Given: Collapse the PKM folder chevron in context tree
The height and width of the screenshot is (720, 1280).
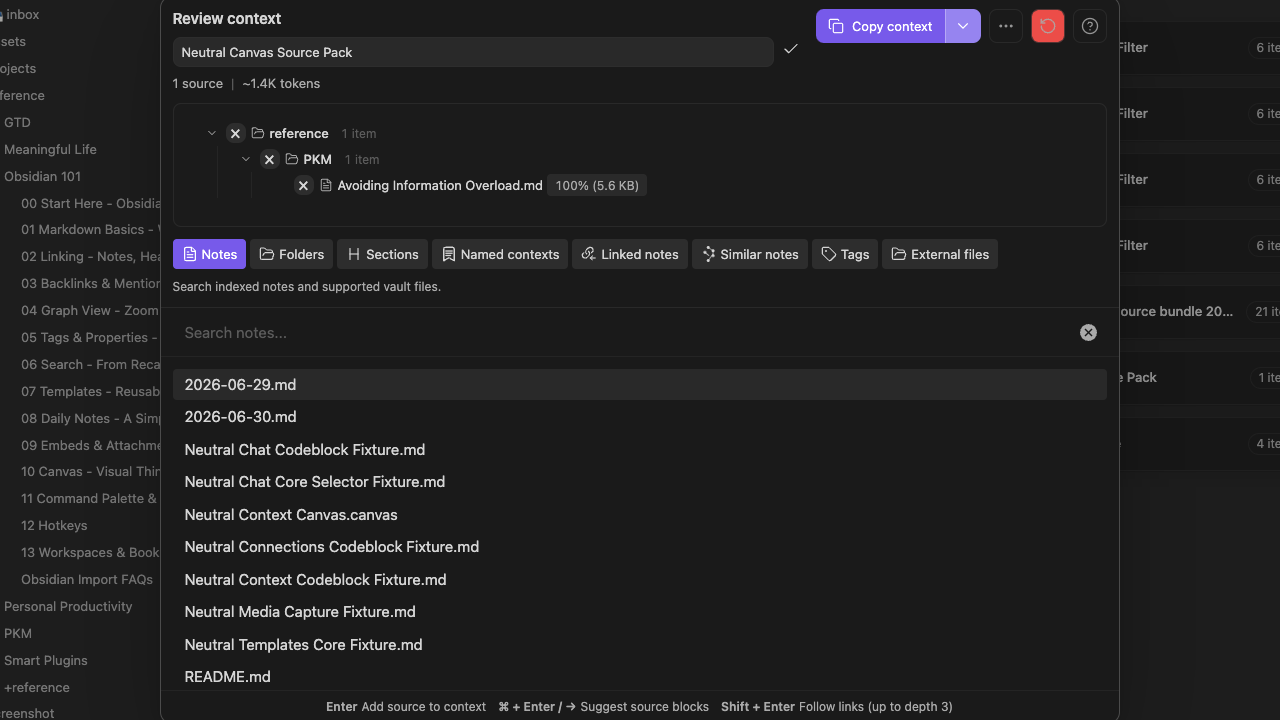Looking at the screenshot, I should [x=246, y=159].
